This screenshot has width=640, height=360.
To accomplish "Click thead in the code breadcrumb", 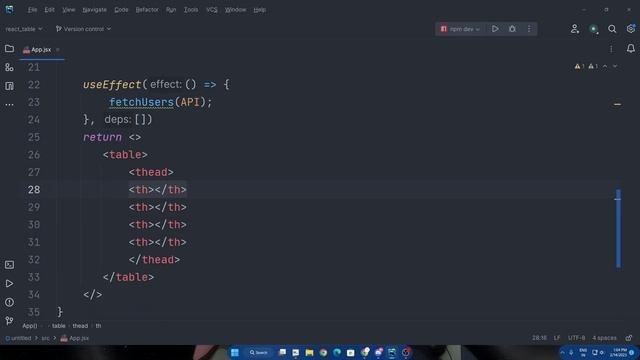I will point(80,326).
